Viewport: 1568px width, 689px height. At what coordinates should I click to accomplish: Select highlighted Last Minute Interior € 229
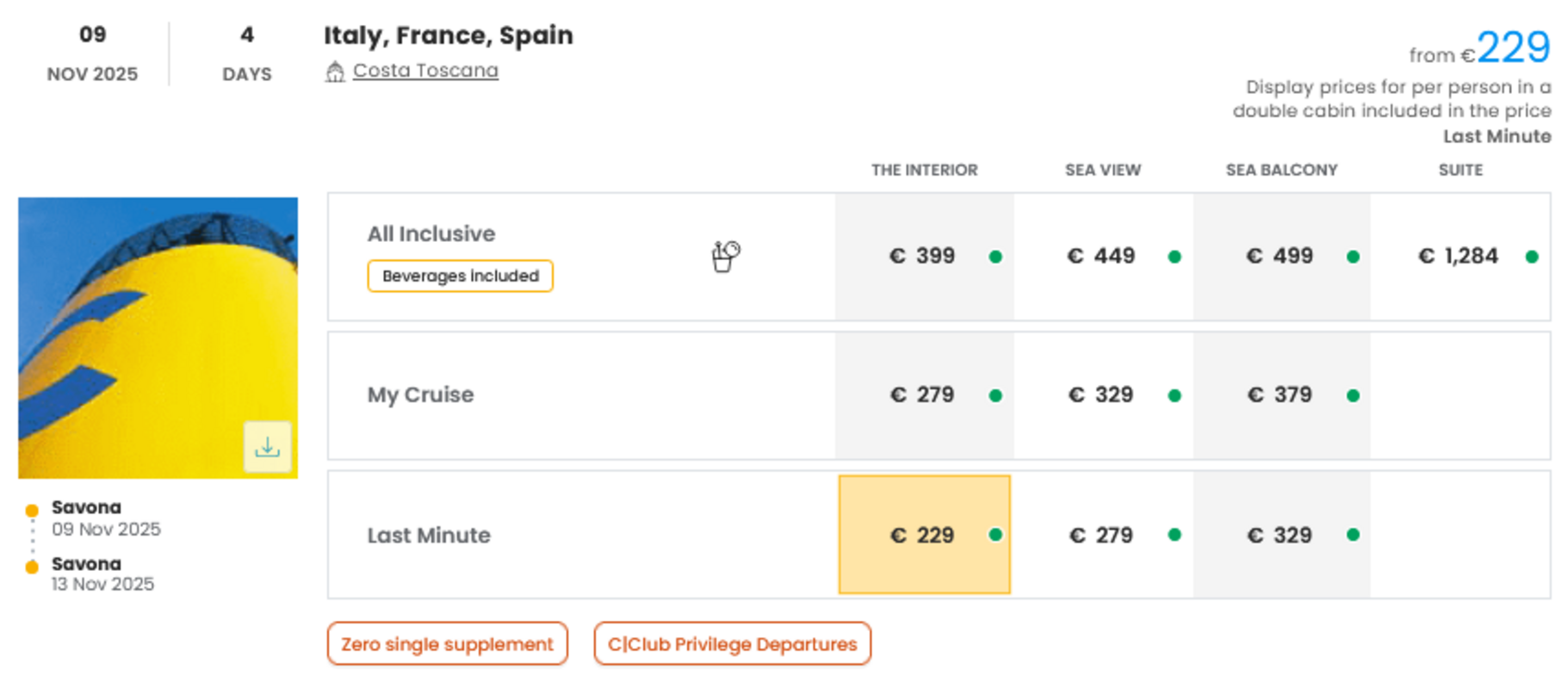pyautogui.click(x=924, y=535)
